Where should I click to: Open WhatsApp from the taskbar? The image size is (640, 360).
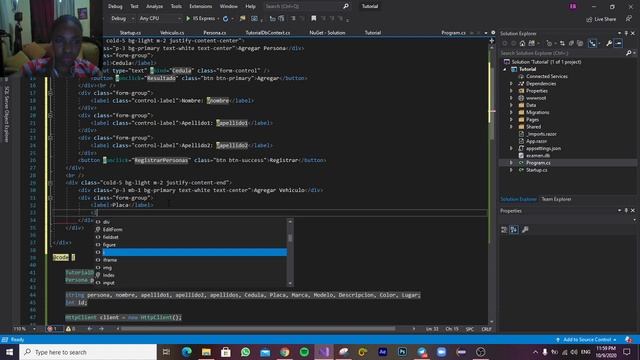[245, 352]
